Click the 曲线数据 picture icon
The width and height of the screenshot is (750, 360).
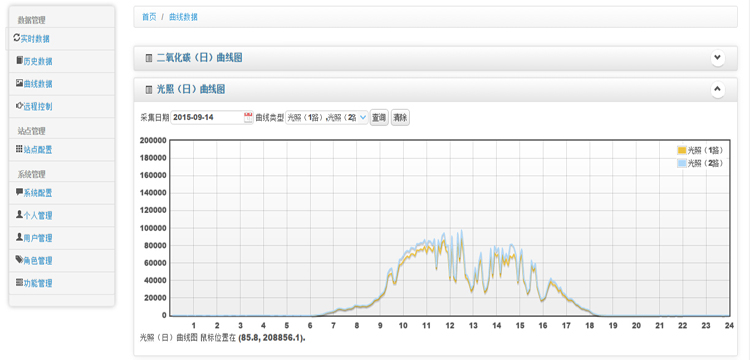[x=19, y=83]
